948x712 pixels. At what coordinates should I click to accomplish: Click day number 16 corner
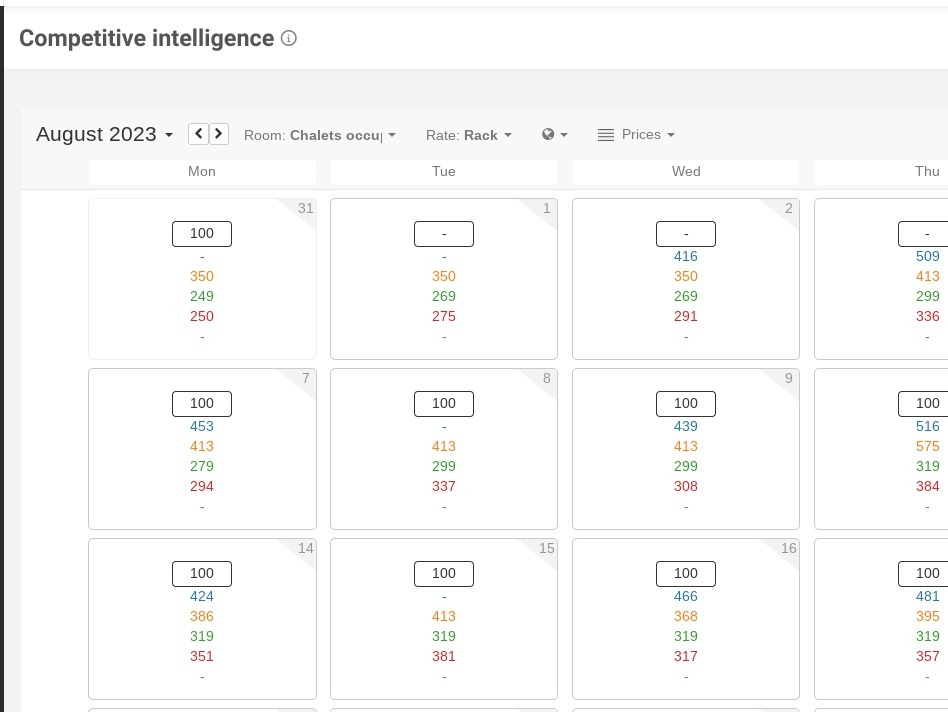[x=788, y=548]
